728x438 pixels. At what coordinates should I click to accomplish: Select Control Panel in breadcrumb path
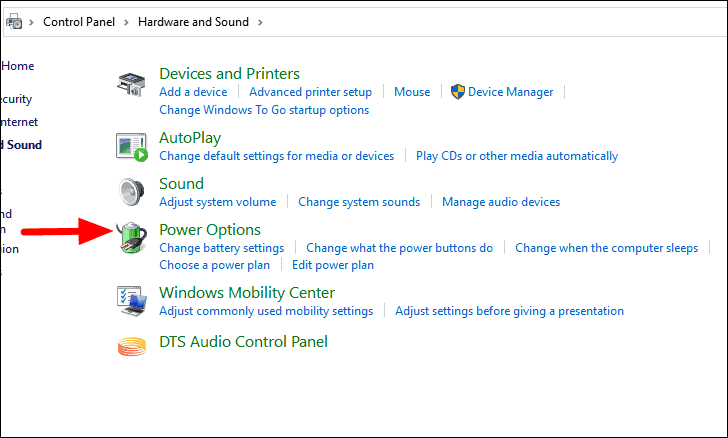(79, 22)
